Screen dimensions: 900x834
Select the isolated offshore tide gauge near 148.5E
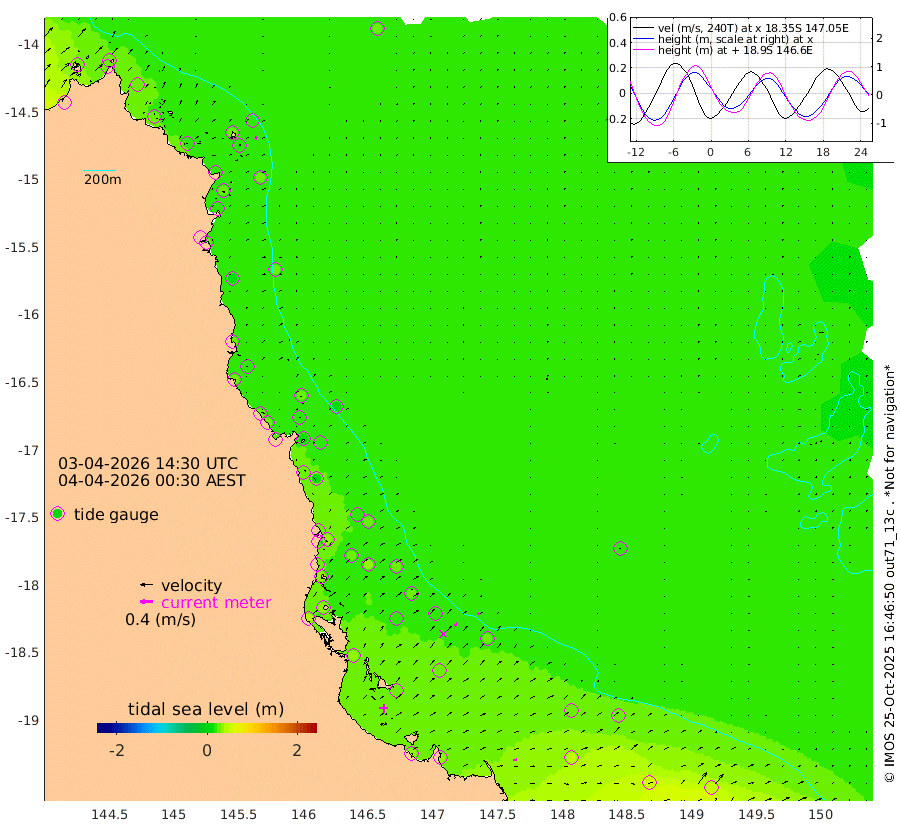pyautogui.click(x=620, y=548)
